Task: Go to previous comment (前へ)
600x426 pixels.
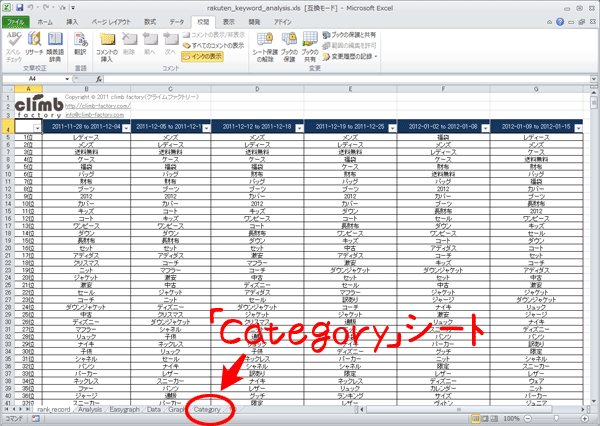Action: pos(150,44)
